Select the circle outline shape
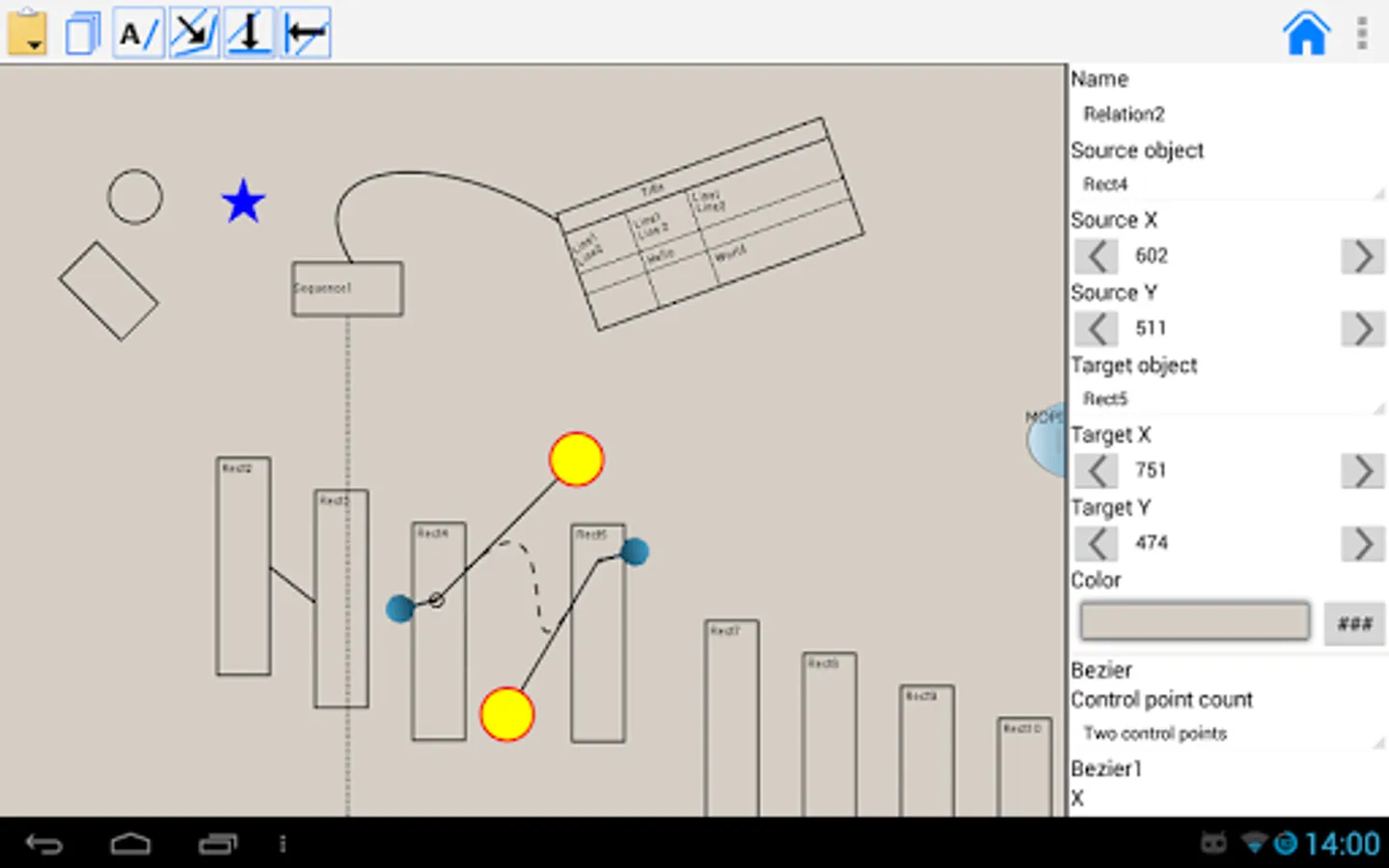 135,197
